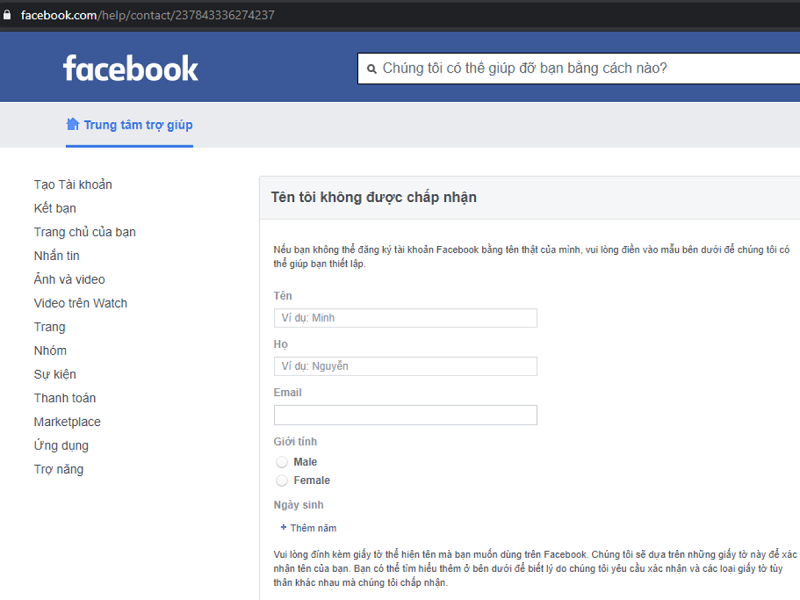Go to Trang chủ của bạn topic
800x600 pixels.
(x=85, y=232)
